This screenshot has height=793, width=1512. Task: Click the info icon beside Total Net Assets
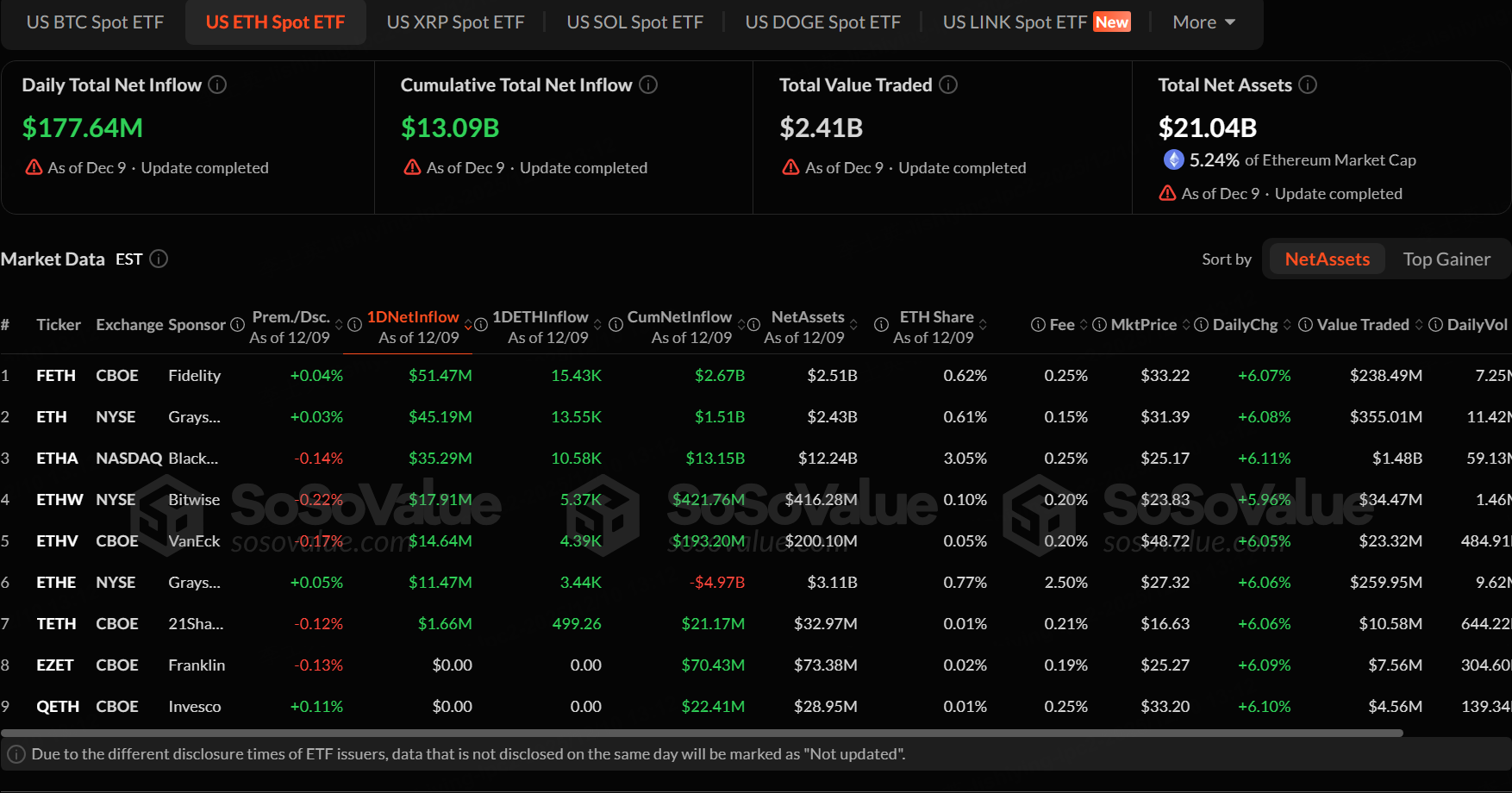click(1308, 84)
